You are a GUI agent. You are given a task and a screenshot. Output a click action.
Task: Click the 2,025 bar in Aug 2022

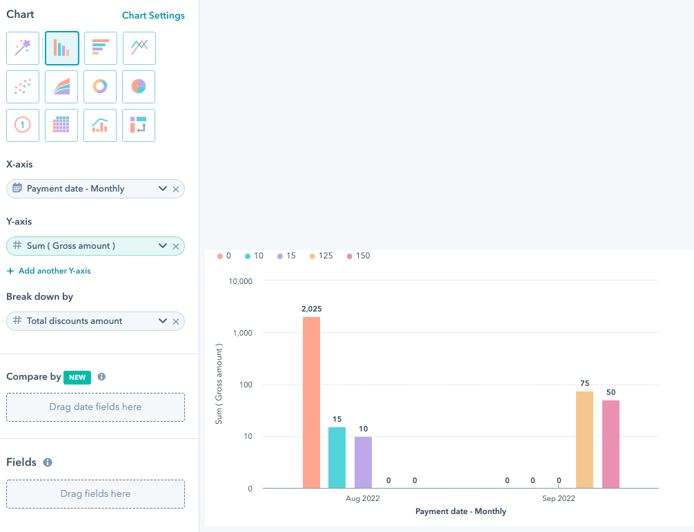coord(311,402)
